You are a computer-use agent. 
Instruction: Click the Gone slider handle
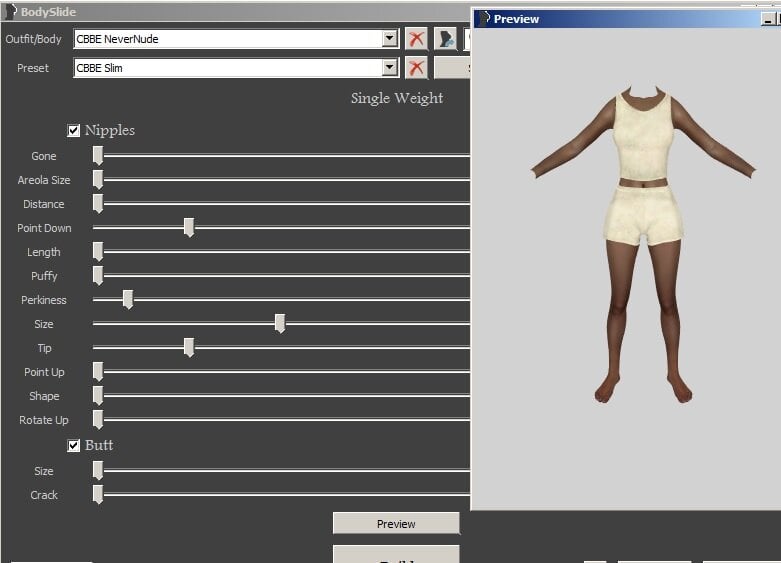98,155
